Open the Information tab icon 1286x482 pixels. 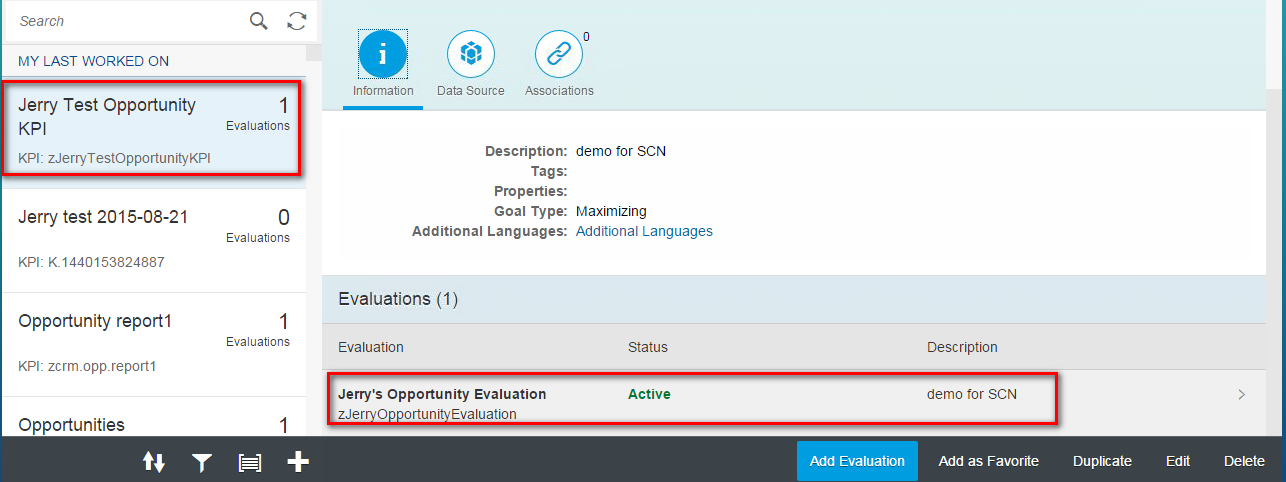click(383, 54)
